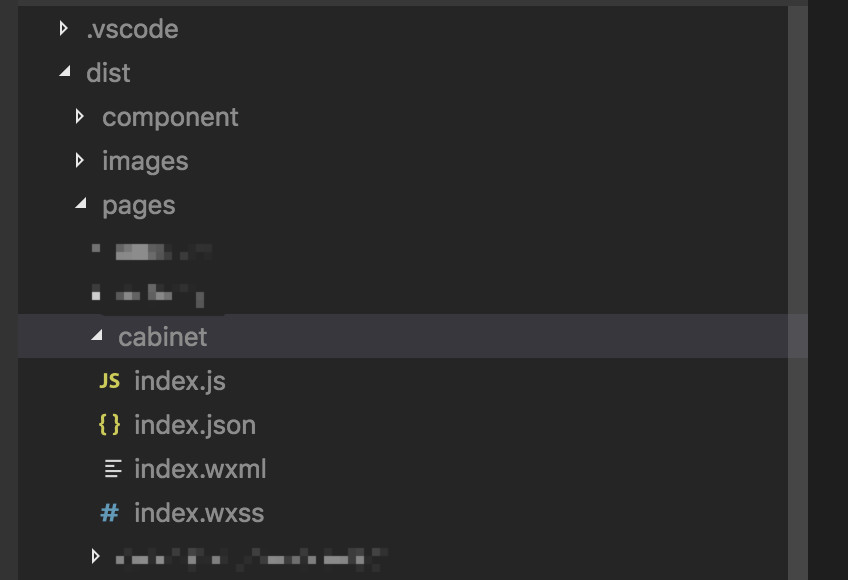Select the component folder name
This screenshot has width=848, height=580.
(x=170, y=117)
